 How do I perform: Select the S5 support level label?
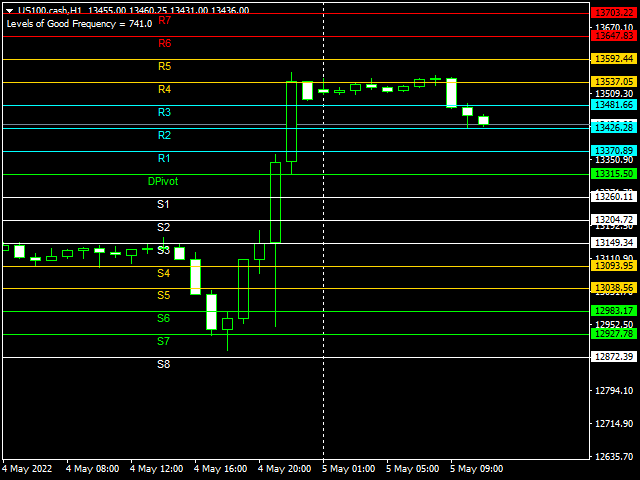coord(163,295)
